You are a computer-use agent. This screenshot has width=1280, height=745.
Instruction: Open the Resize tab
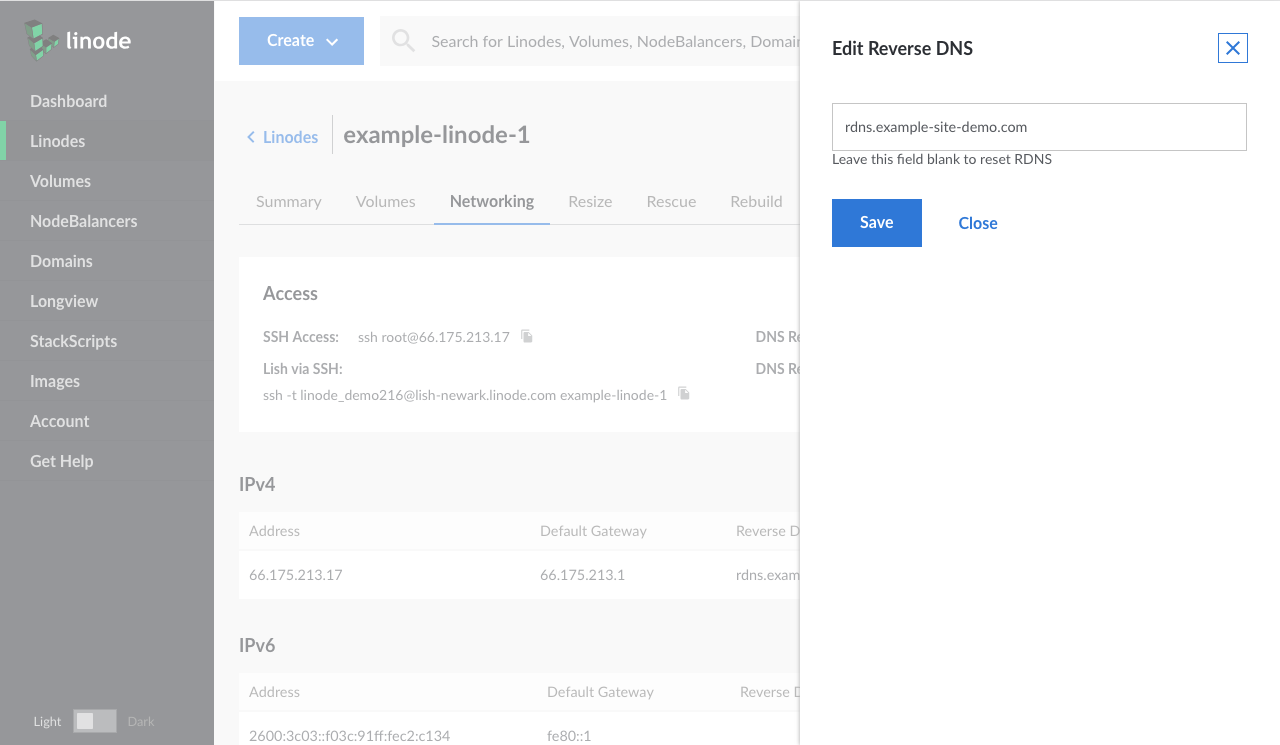tap(590, 201)
